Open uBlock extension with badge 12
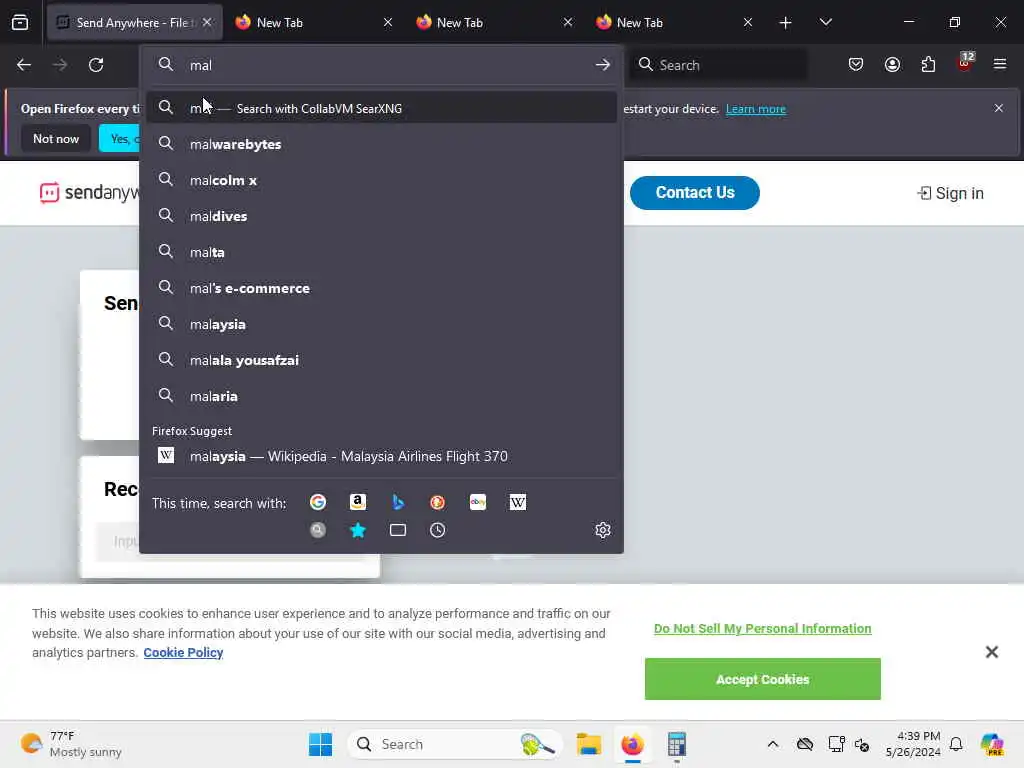This screenshot has width=1024, height=768. [x=965, y=63]
